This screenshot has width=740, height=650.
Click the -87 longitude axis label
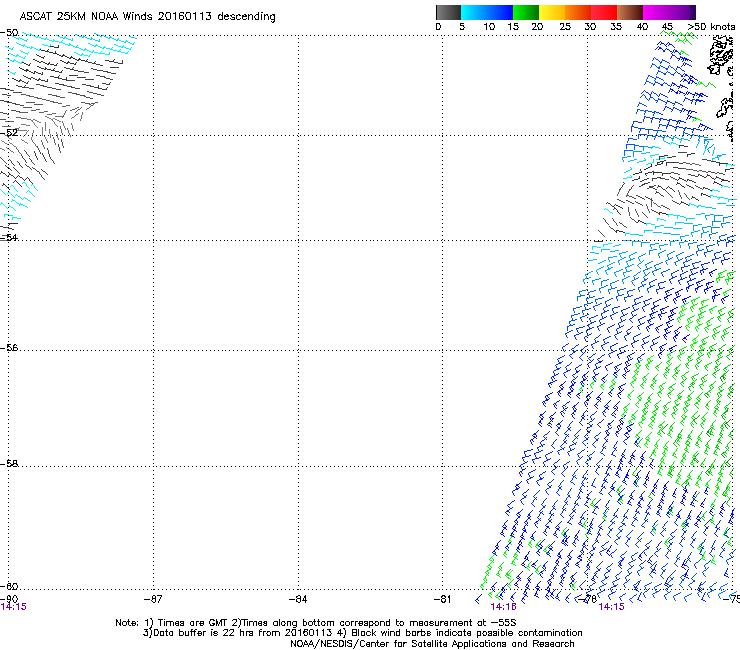[153, 599]
